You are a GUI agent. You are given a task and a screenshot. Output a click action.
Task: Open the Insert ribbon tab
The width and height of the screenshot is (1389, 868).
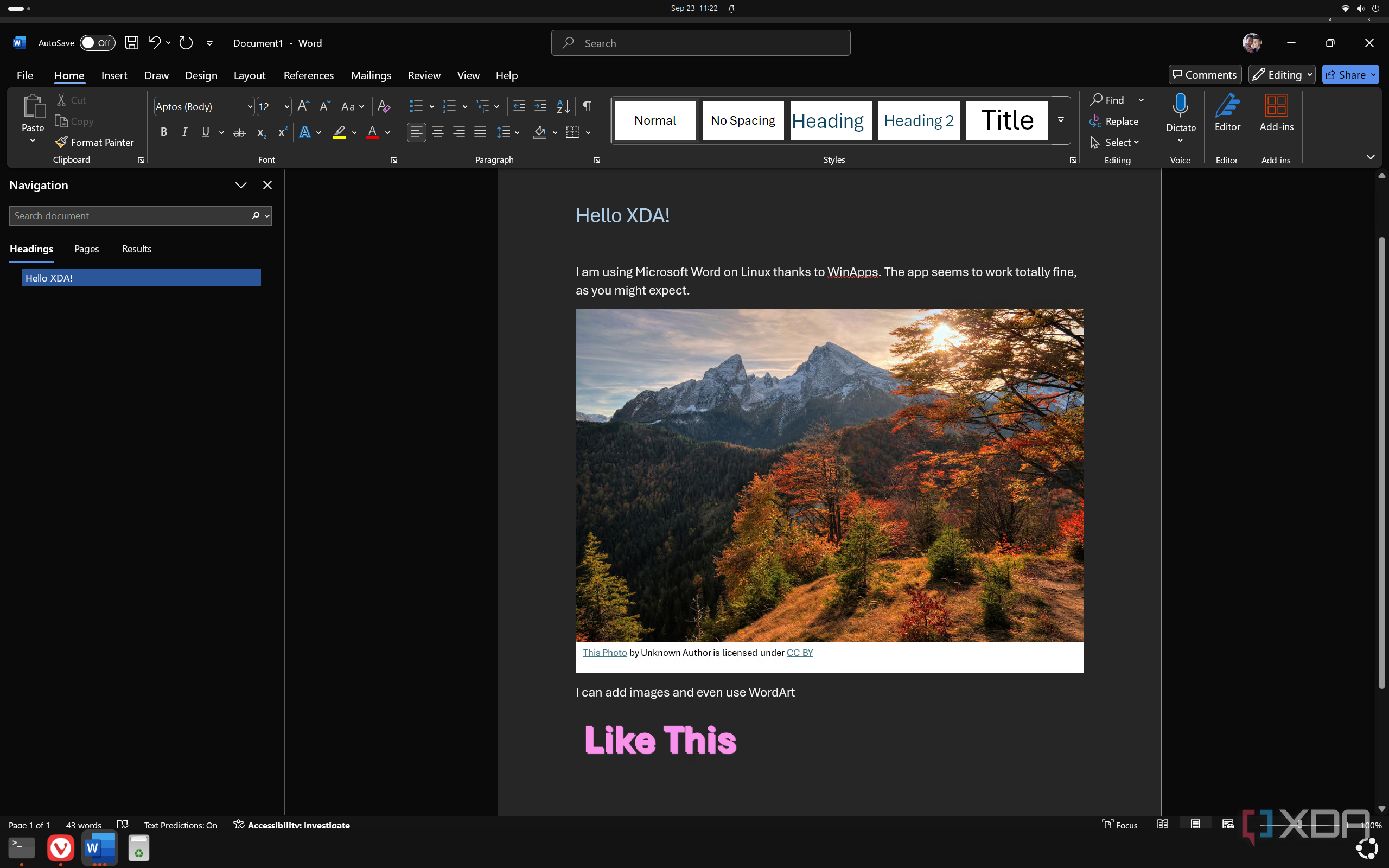113,75
